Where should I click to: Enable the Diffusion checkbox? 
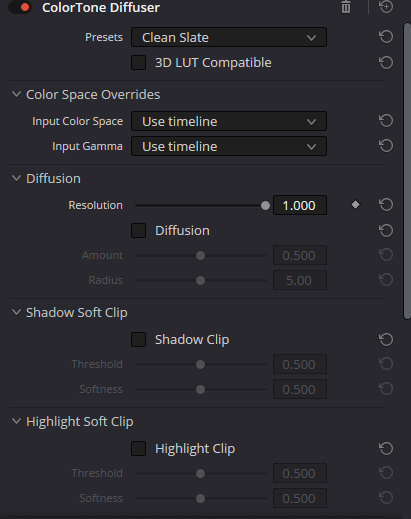pyautogui.click(x=138, y=230)
